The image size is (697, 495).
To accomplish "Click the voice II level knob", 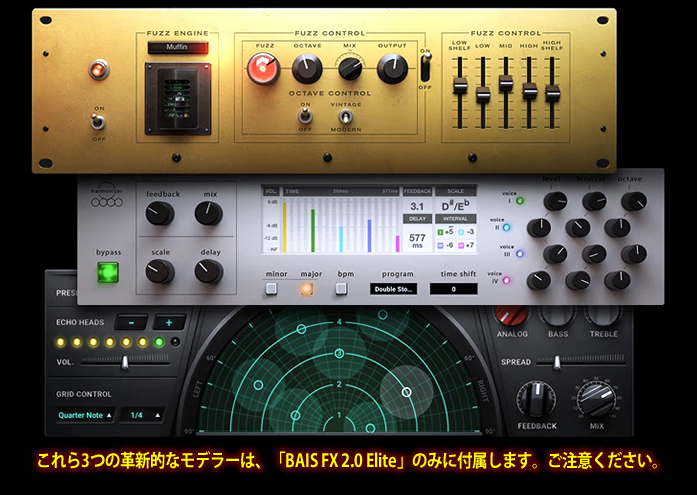I will 539,228.
